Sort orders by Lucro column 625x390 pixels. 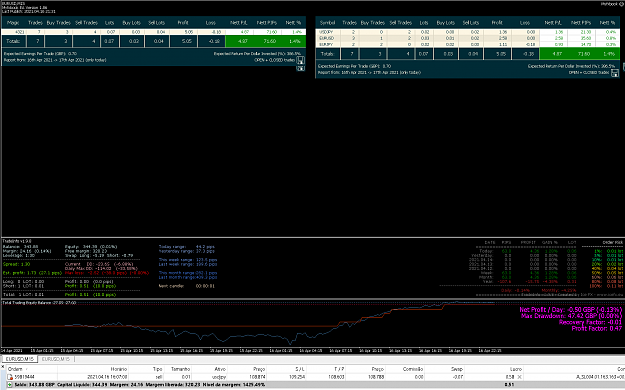(516, 369)
